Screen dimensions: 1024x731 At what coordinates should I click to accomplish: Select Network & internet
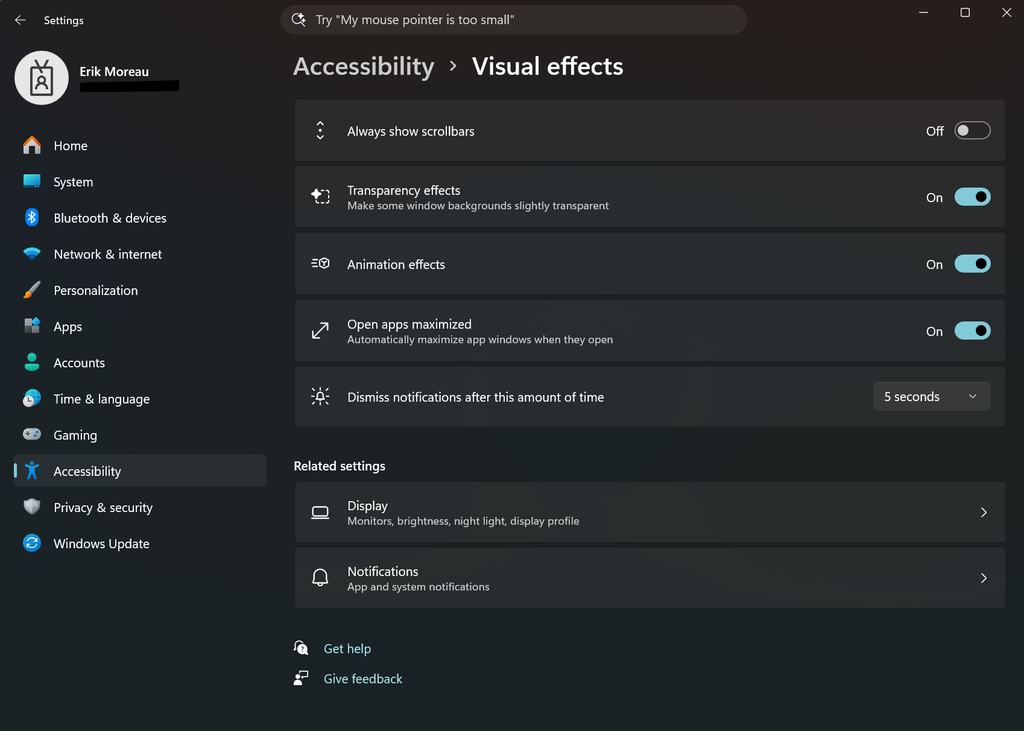[140, 254]
